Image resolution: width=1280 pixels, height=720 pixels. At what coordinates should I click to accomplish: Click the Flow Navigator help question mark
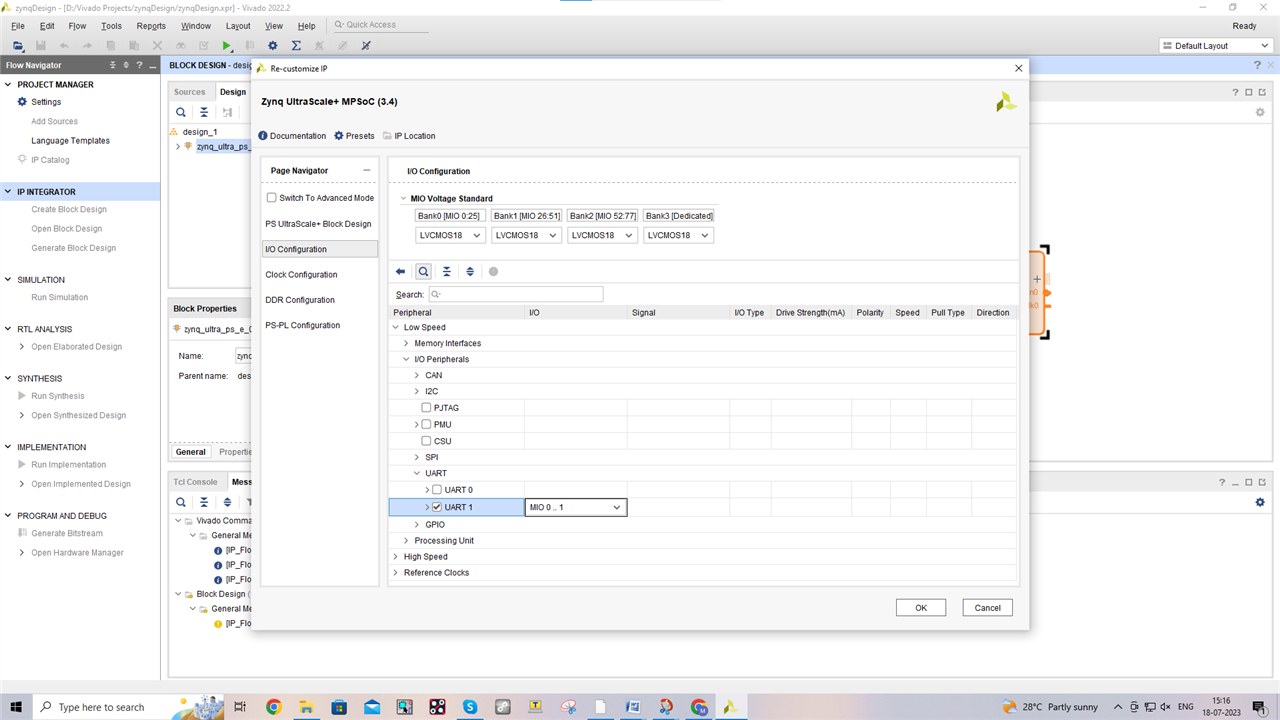pyautogui.click(x=139, y=65)
